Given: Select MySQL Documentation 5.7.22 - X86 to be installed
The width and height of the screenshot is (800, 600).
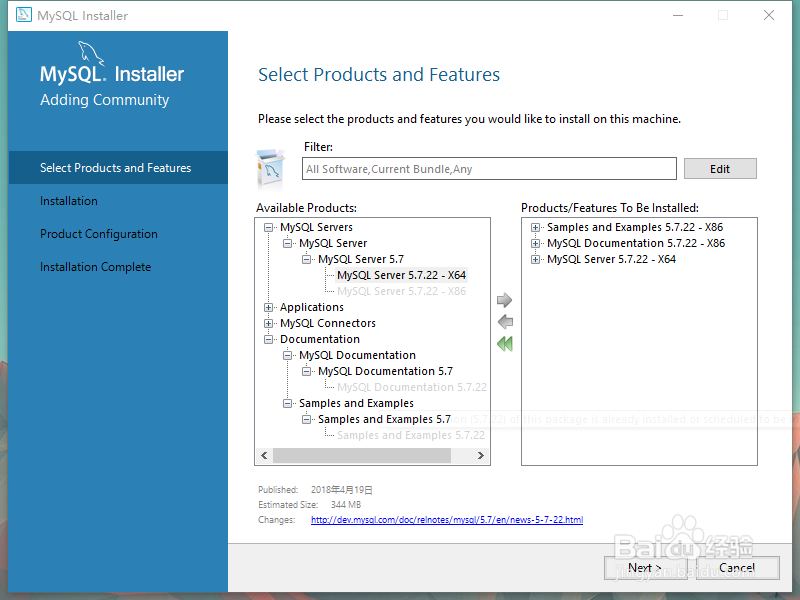Looking at the screenshot, I should [636, 243].
